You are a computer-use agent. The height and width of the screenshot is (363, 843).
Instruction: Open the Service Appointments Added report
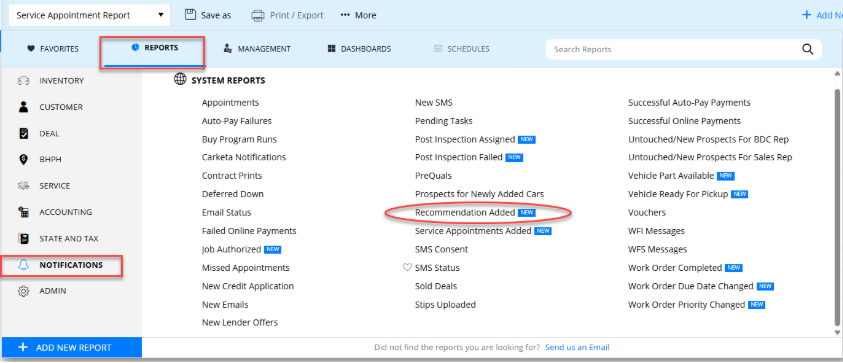[x=473, y=231]
